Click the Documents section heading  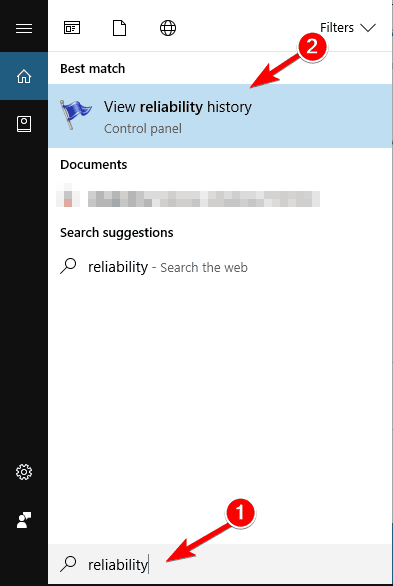[x=93, y=165]
